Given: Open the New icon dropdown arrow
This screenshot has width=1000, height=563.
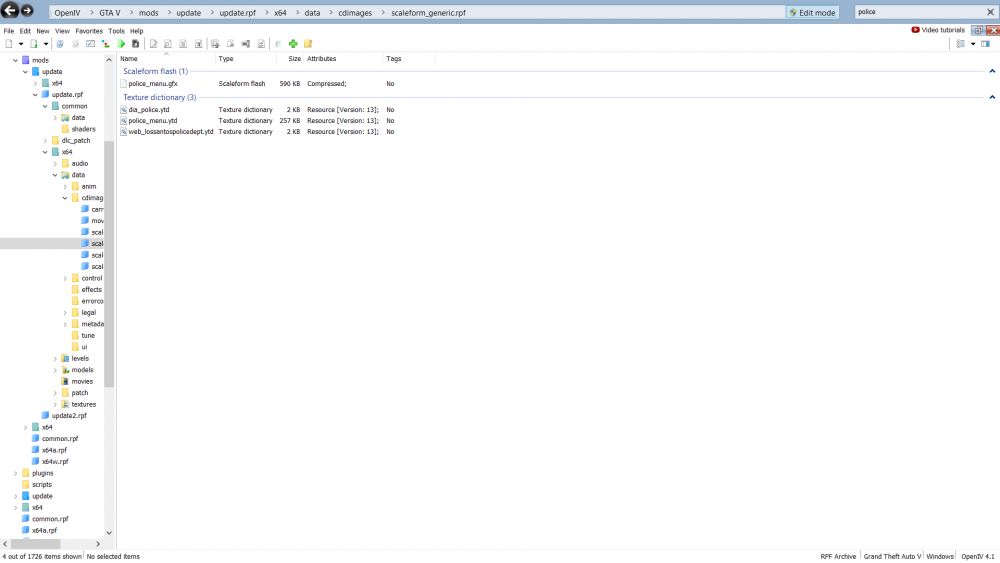Looking at the screenshot, I should (x=20, y=44).
